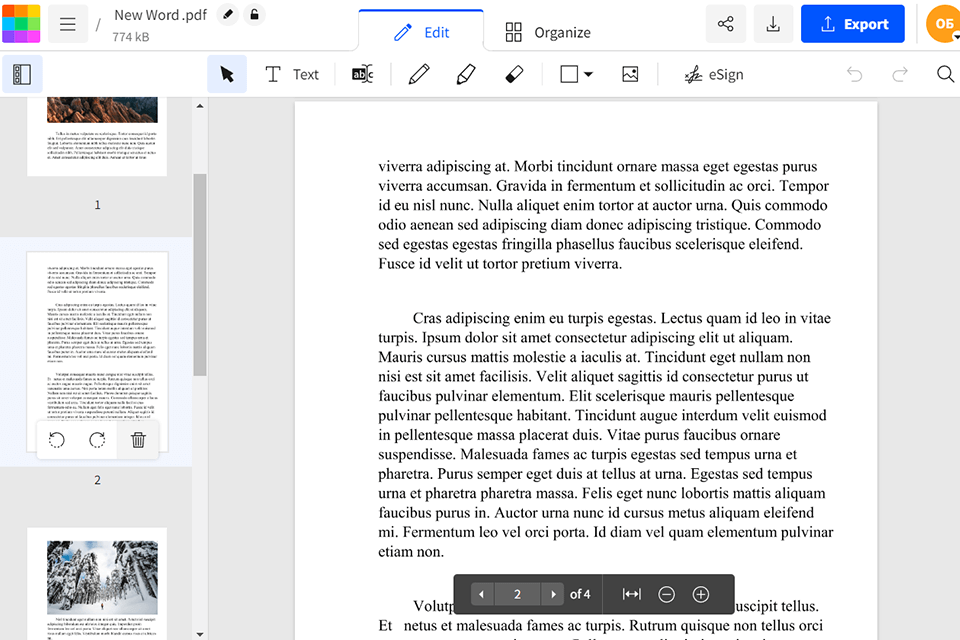Select the eraser tool
Screen dimensions: 960x640
tap(514, 74)
